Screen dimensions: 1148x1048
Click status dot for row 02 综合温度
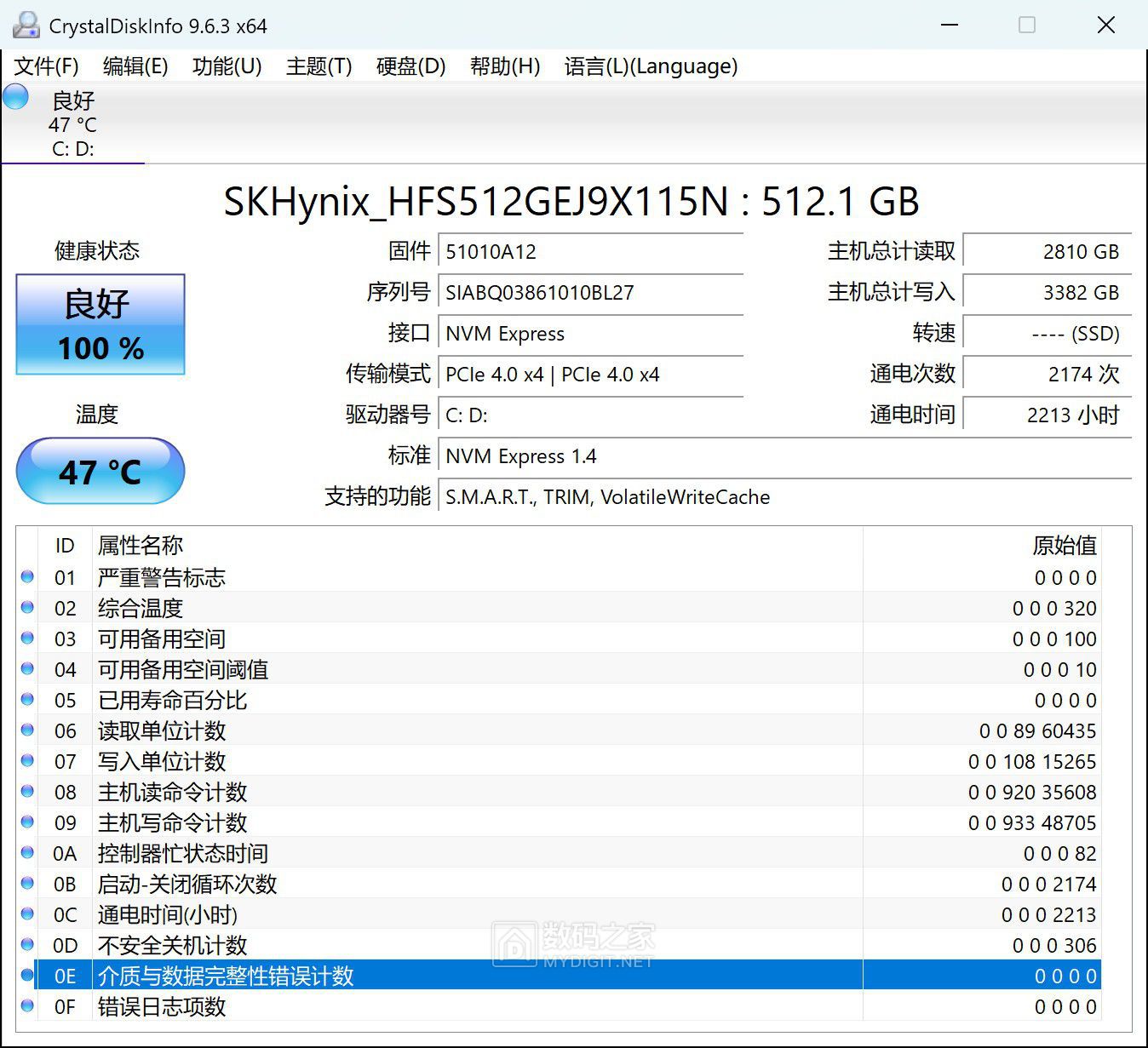27,607
